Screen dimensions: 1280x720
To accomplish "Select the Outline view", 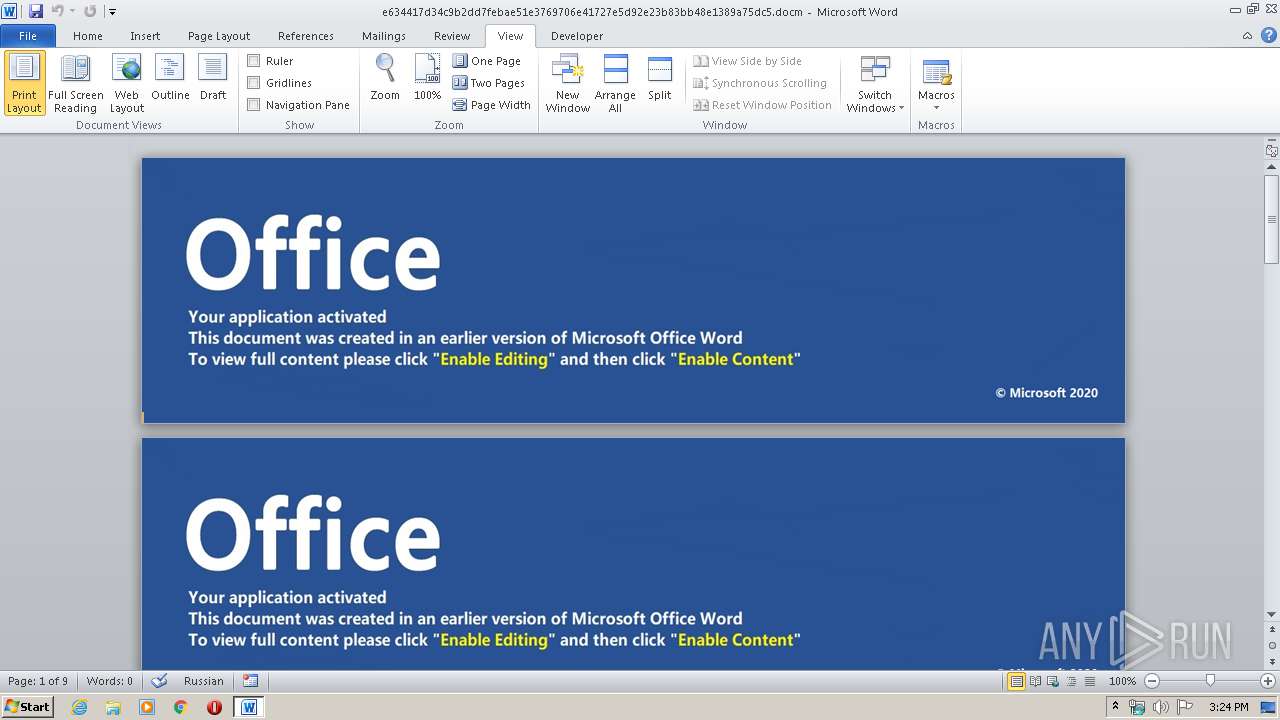I will coord(170,78).
